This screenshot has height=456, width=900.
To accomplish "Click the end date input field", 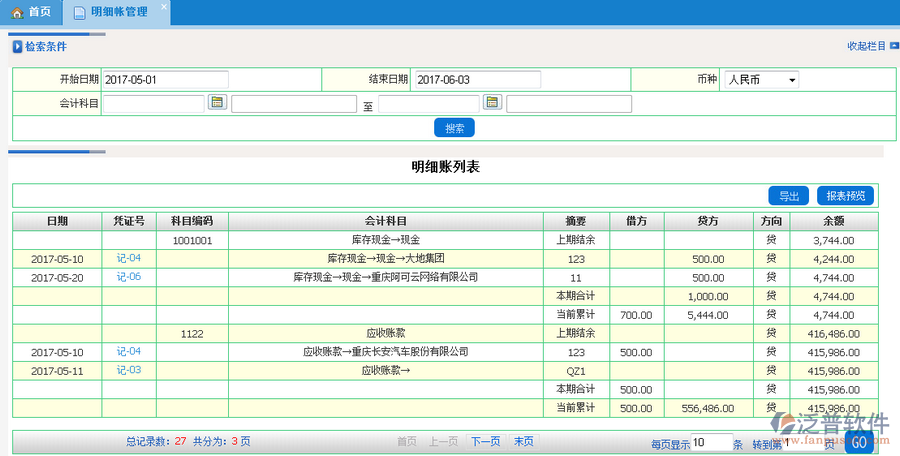I will pyautogui.click(x=476, y=80).
